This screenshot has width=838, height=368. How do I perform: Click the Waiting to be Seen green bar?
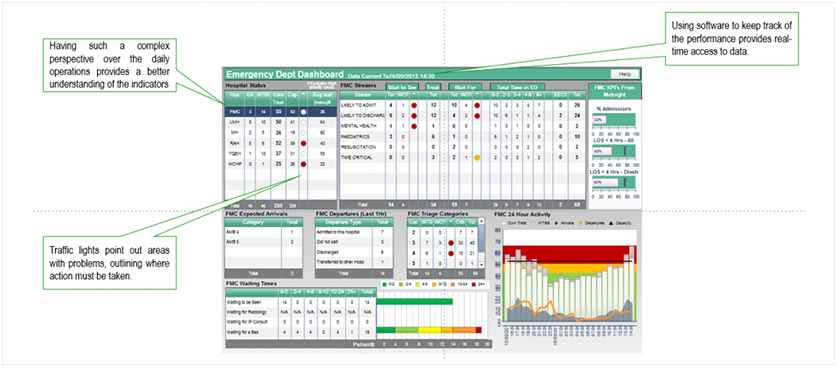point(415,302)
